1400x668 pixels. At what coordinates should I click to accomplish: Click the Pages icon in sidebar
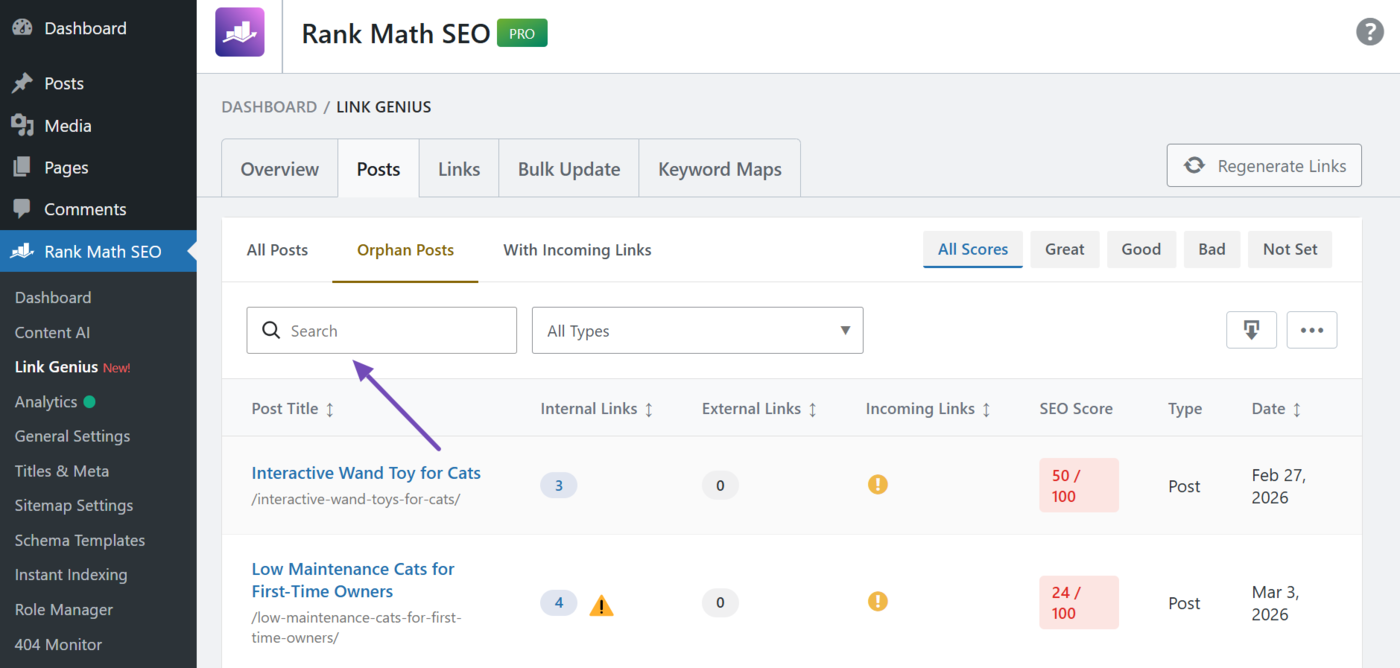[22, 167]
